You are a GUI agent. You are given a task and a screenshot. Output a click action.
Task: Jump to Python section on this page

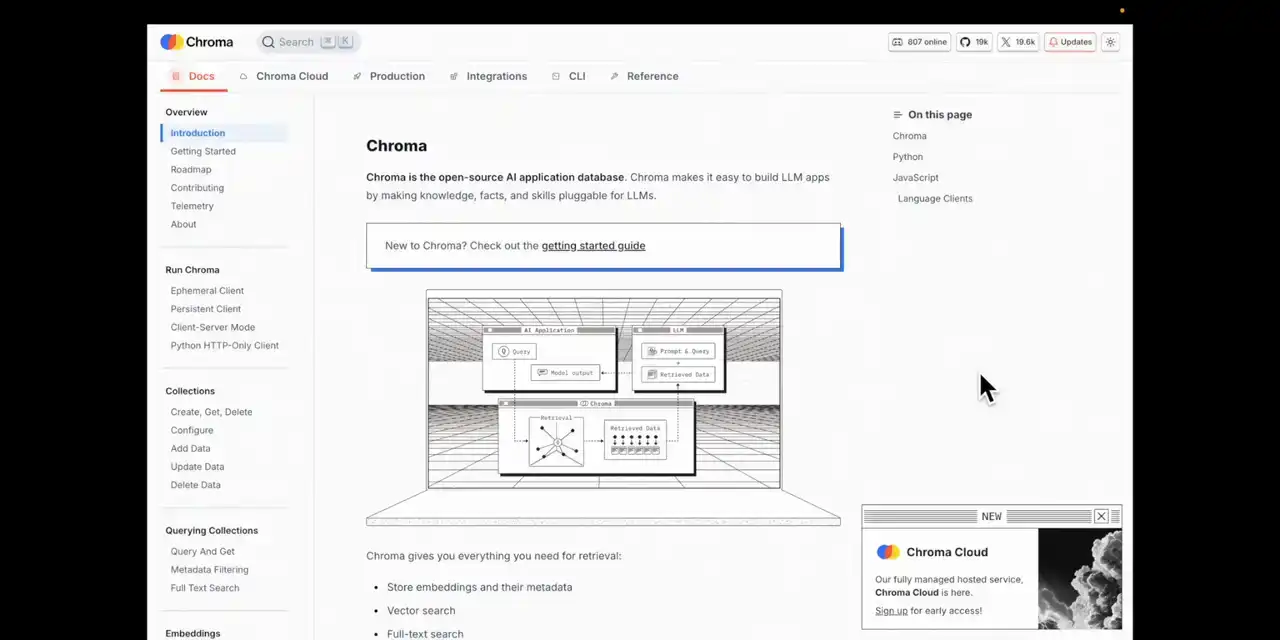908,157
